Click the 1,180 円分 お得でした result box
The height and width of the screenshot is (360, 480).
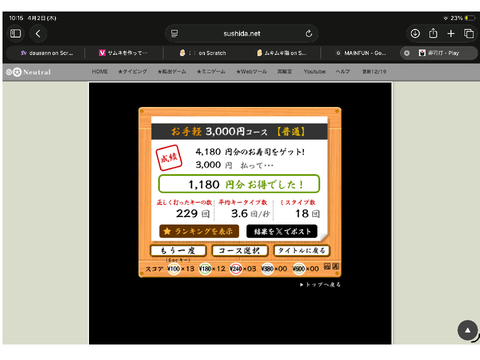pos(239,184)
